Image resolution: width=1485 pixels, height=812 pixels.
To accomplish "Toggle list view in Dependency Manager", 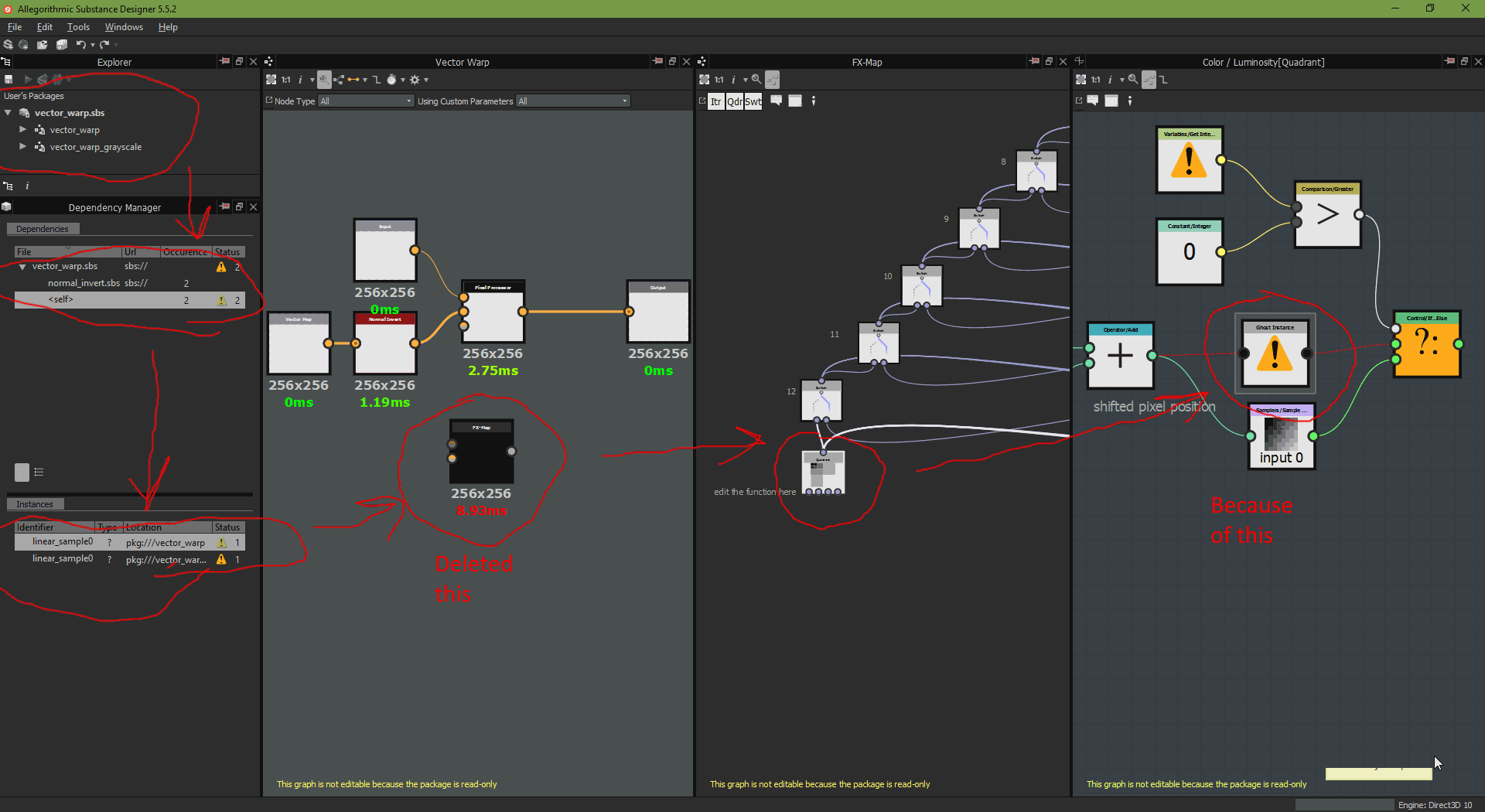I will pos(39,473).
